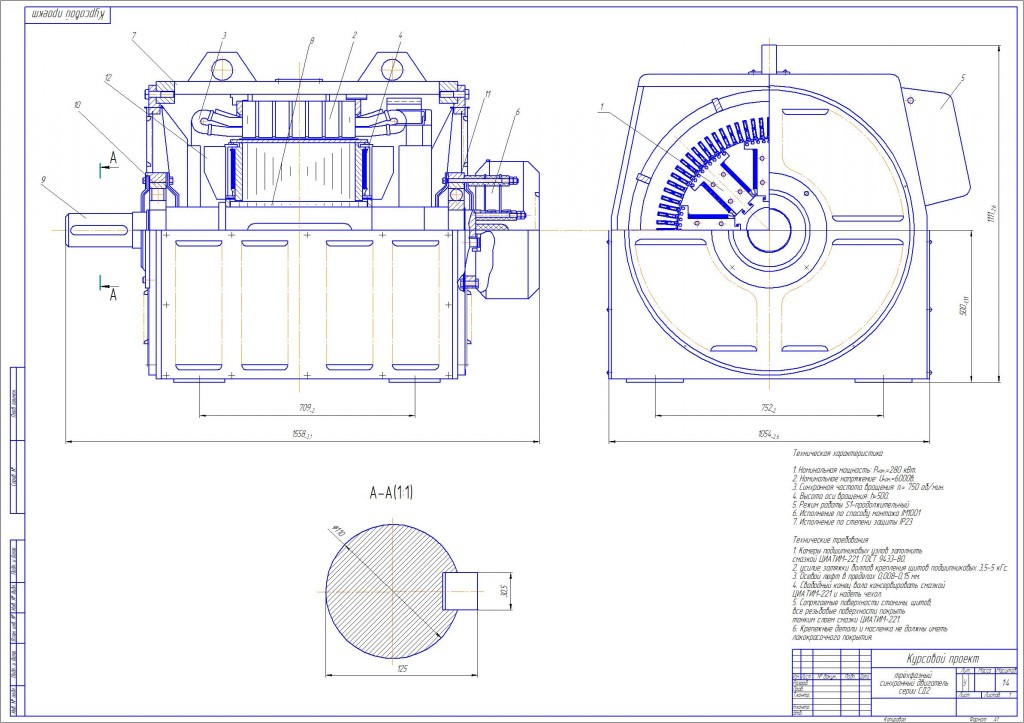Select part callout number 2
The height and width of the screenshot is (723, 1024).
(x=354, y=35)
